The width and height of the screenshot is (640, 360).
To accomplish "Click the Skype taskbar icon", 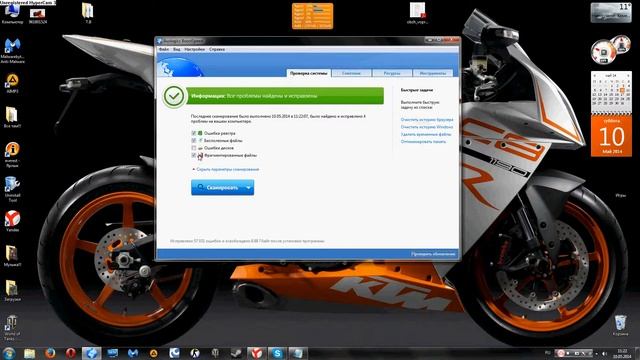I will (277, 353).
